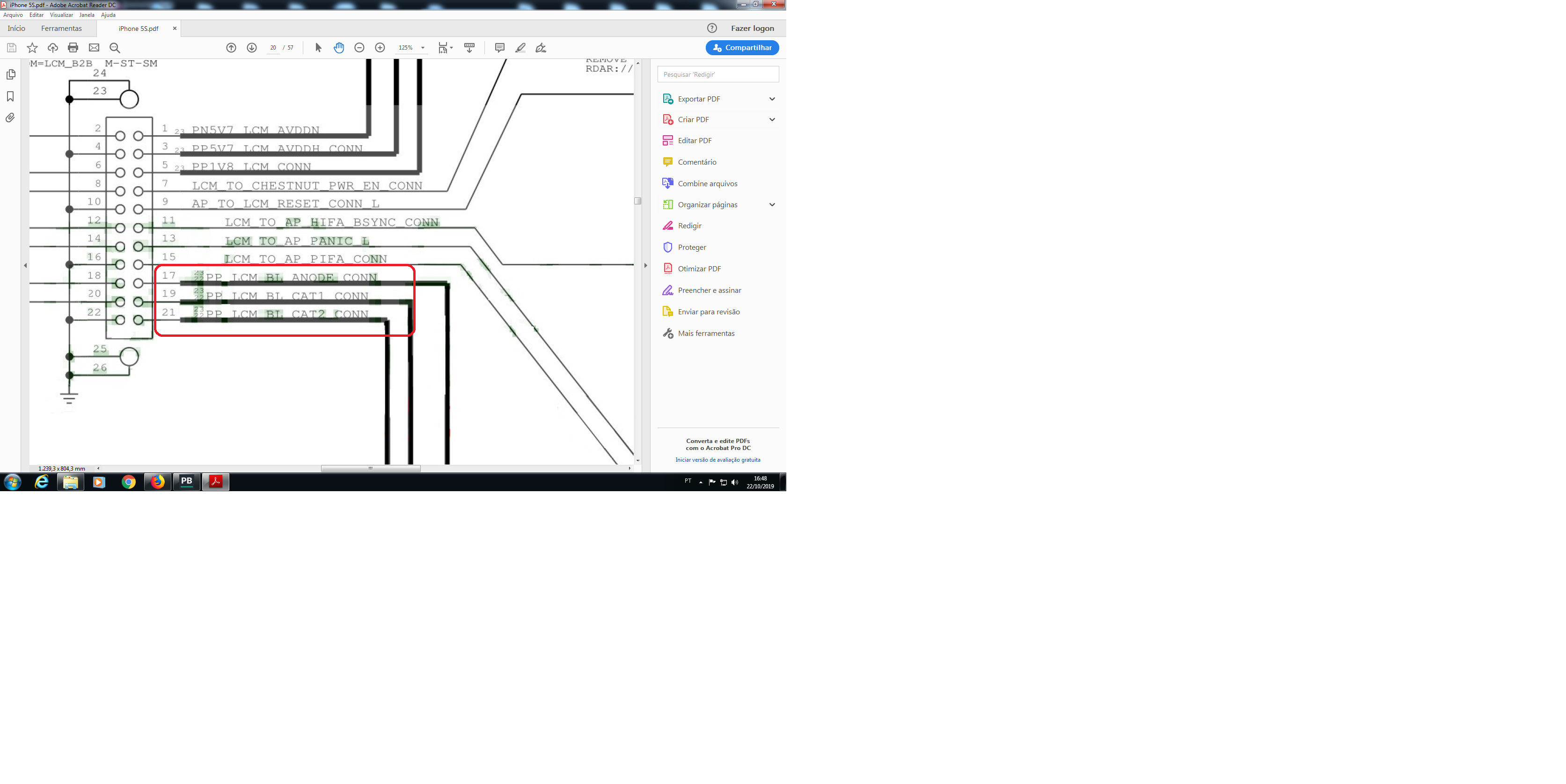Add a sticky note comment
This screenshot has height=784, width=1566.
[x=500, y=47]
